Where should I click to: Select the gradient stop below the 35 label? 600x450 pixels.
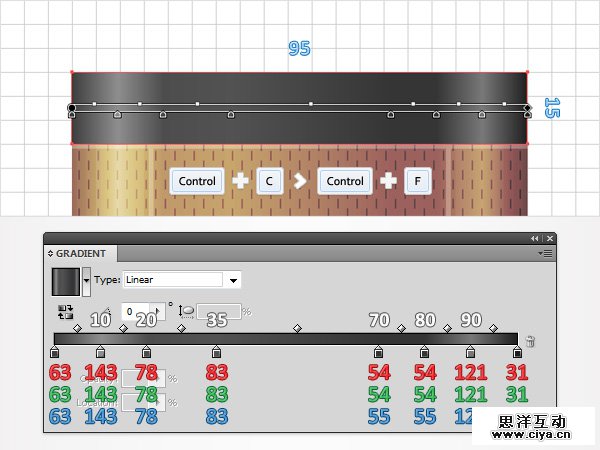[x=217, y=353]
